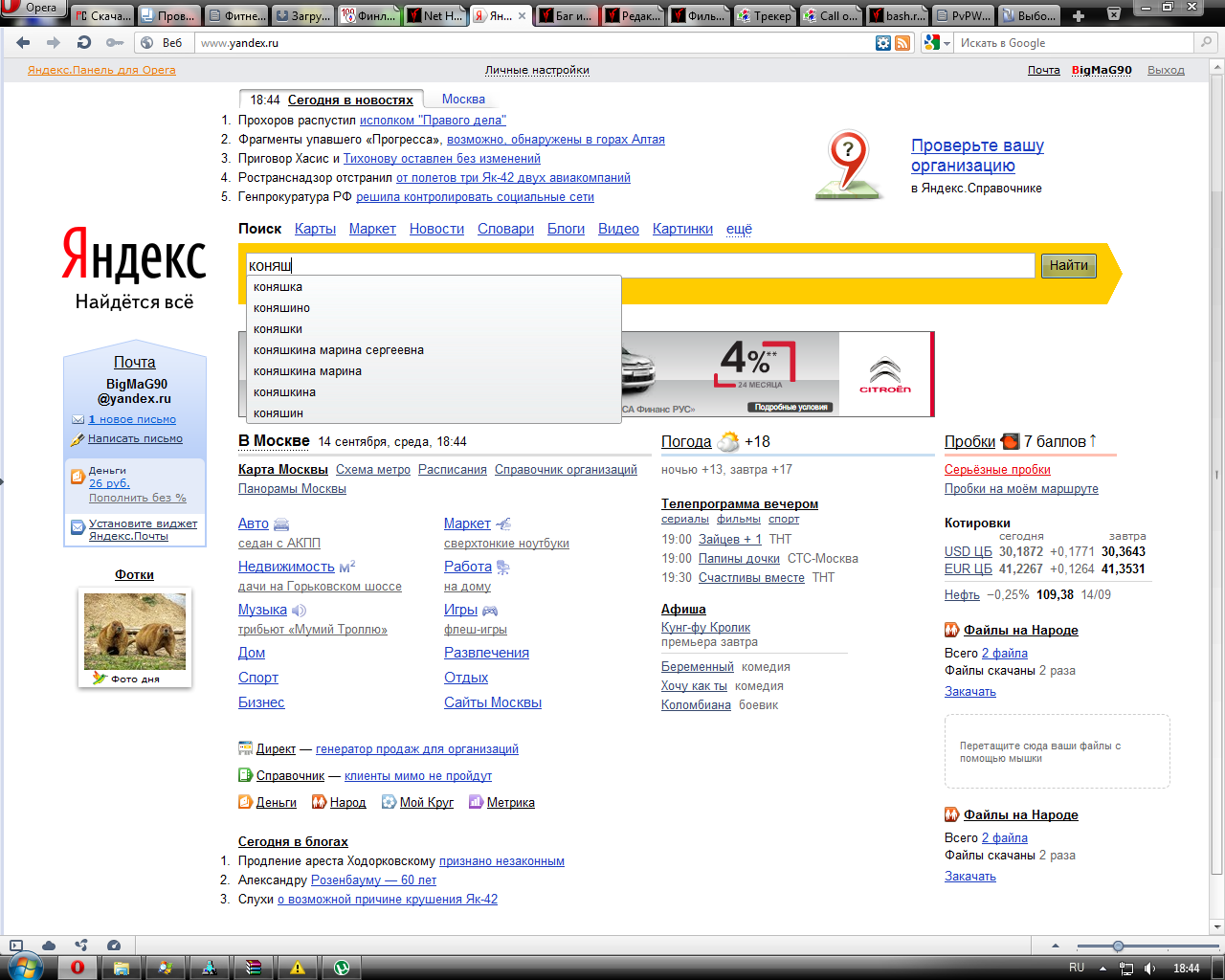The height and width of the screenshot is (980, 1225).
Task: Open the Google search engine dropdown
Action: pos(937,43)
